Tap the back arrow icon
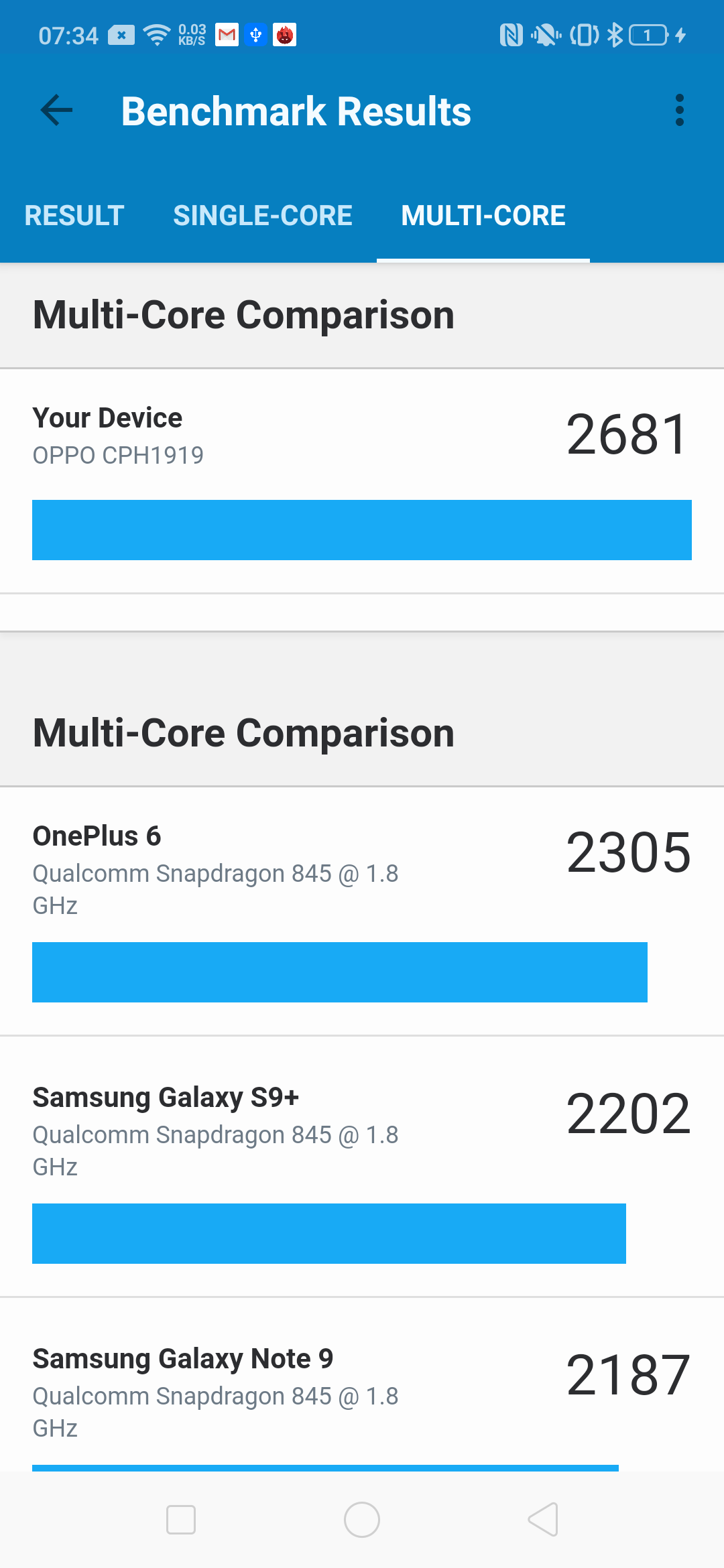 pyautogui.click(x=56, y=111)
